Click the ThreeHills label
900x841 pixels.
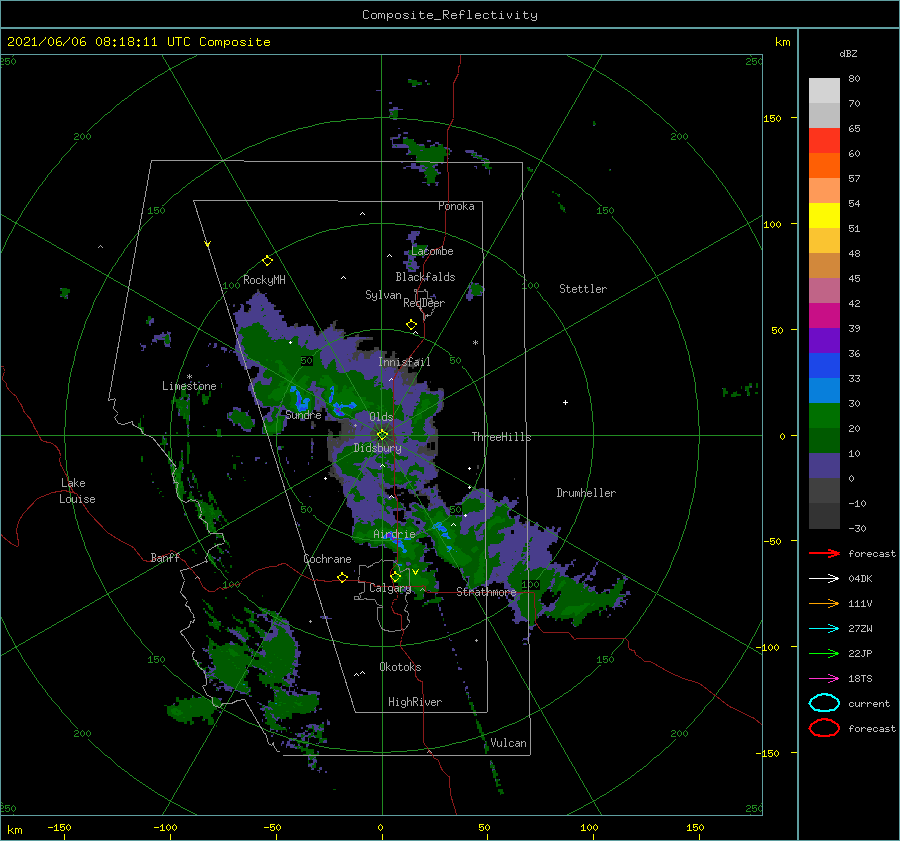[x=502, y=437]
